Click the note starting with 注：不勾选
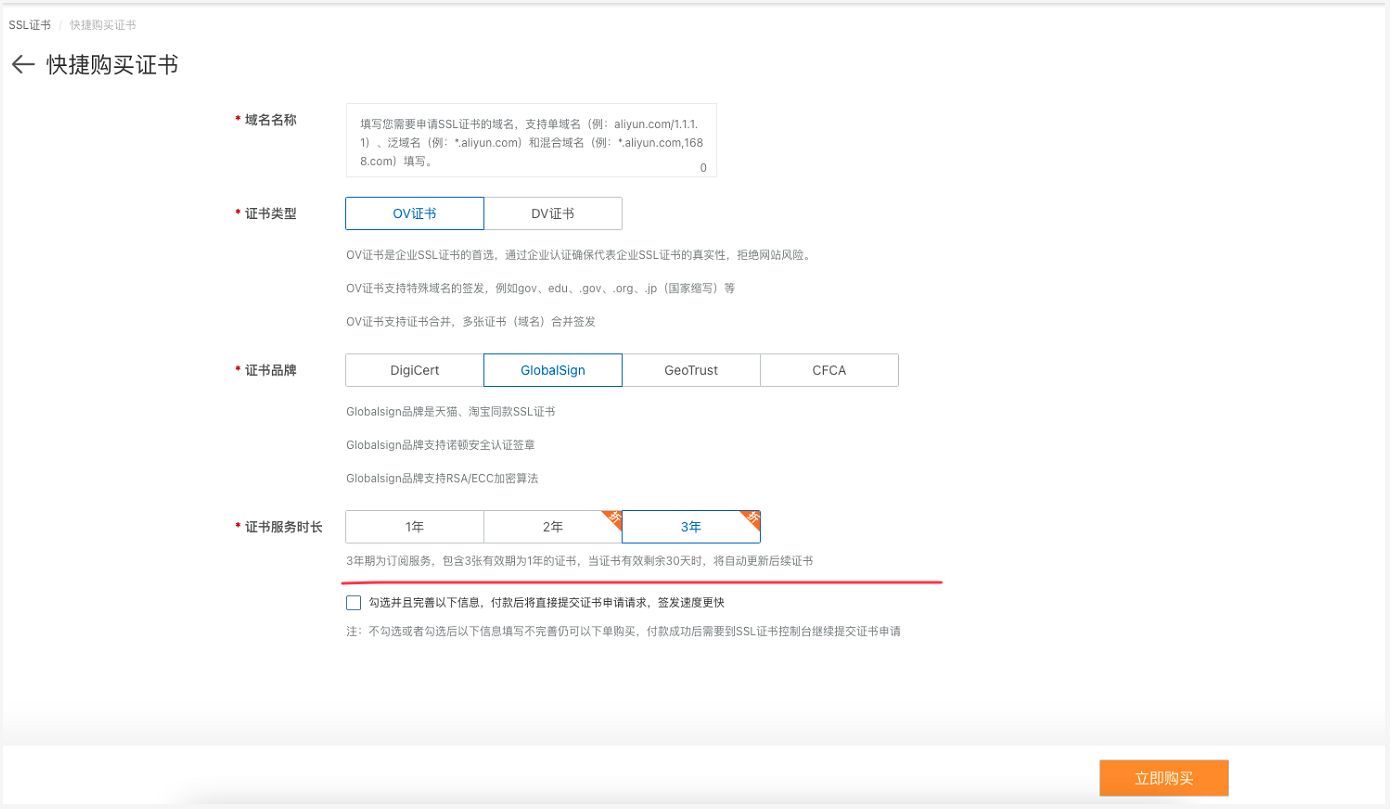The height and width of the screenshot is (809, 1390). click(x=623, y=631)
